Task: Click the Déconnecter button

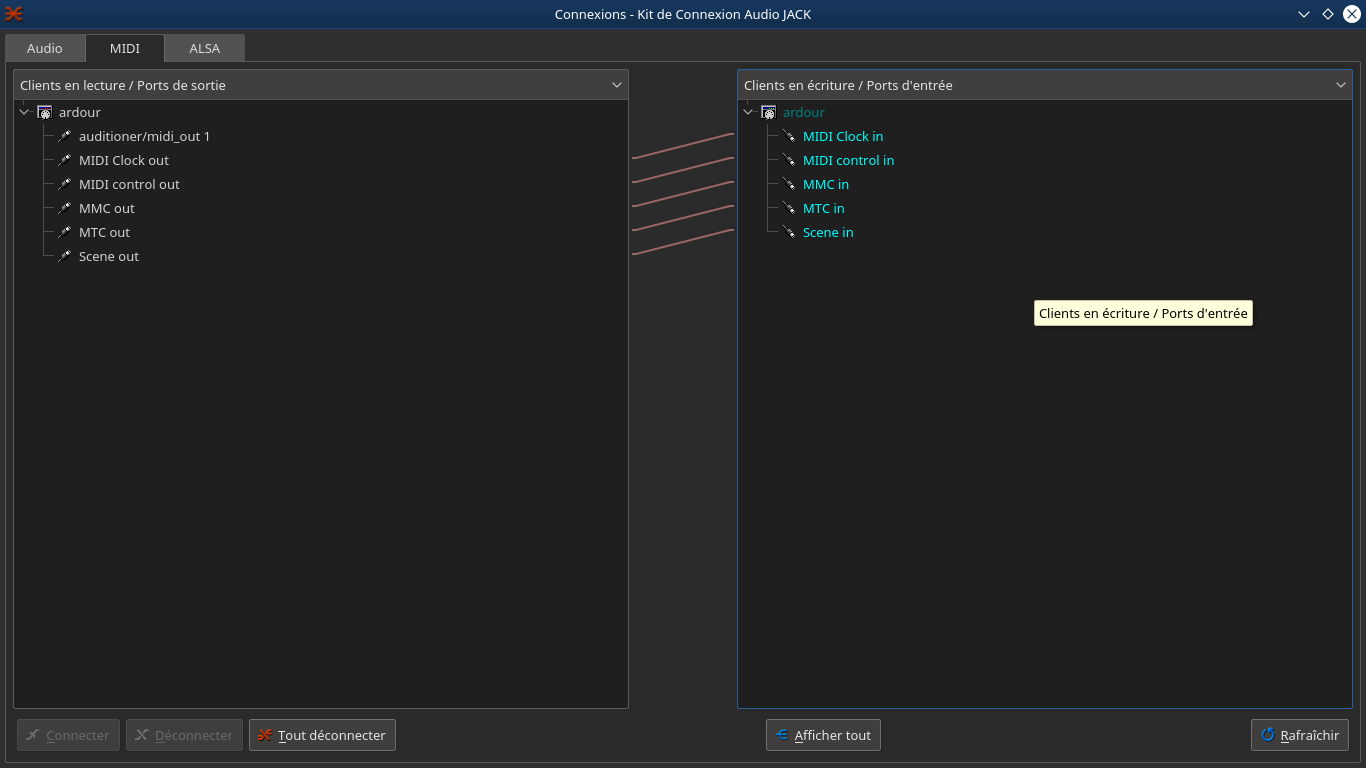Action: click(x=184, y=735)
